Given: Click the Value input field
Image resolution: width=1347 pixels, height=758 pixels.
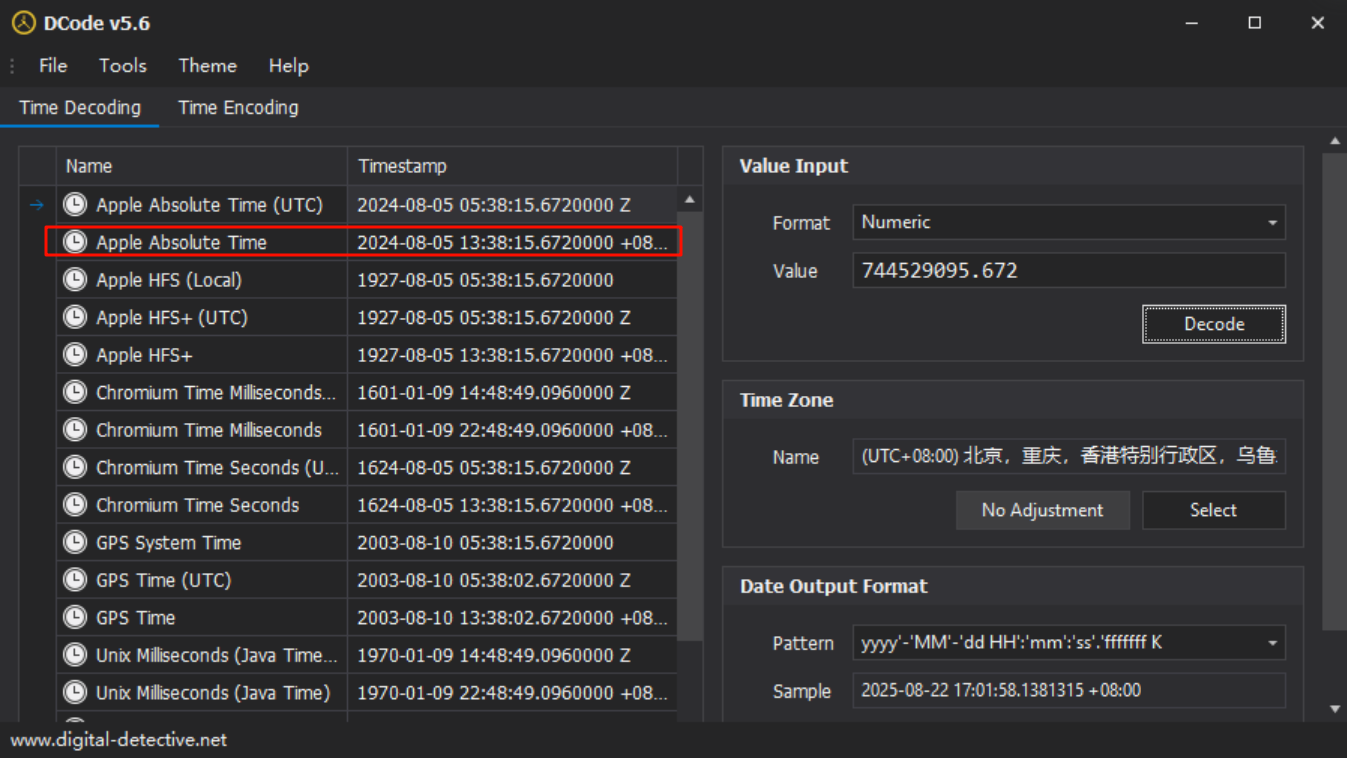Looking at the screenshot, I should tap(1069, 271).
